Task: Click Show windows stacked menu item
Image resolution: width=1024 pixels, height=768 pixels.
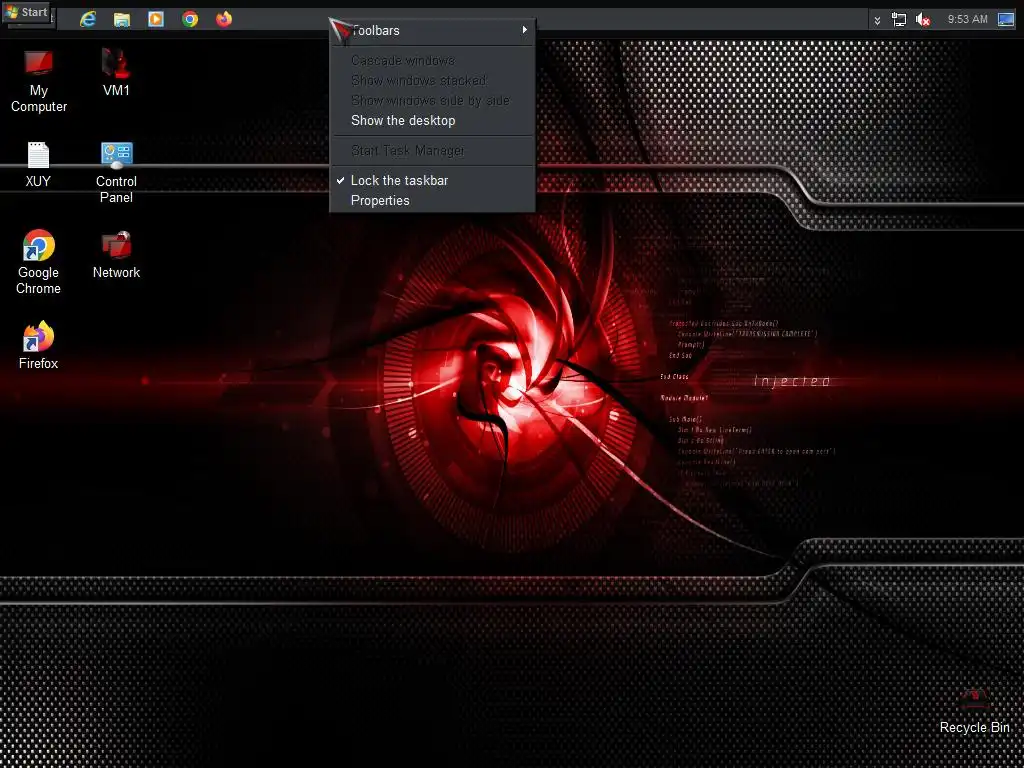Action: click(x=432, y=80)
